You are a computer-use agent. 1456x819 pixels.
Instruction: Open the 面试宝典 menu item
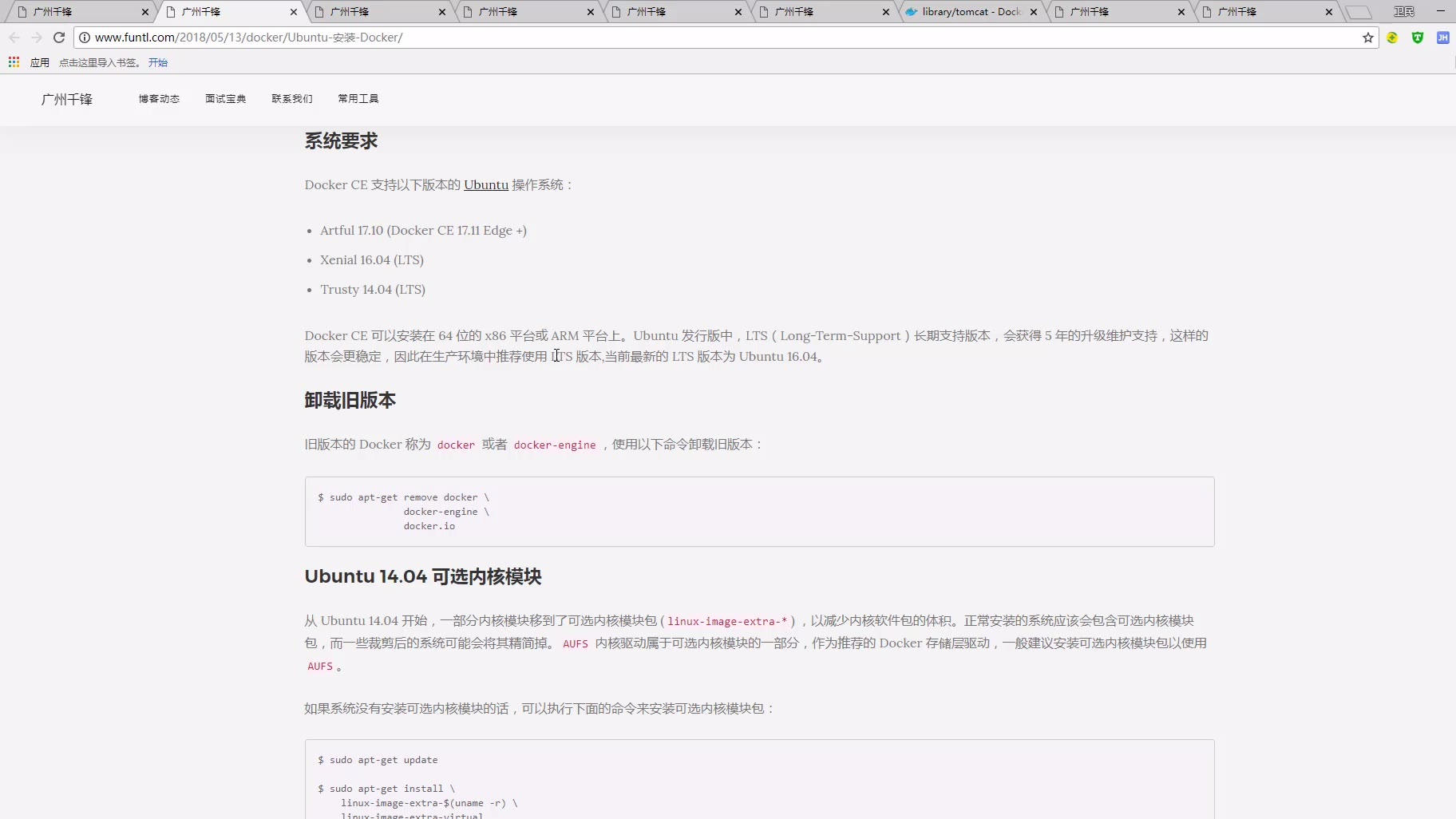tap(225, 99)
